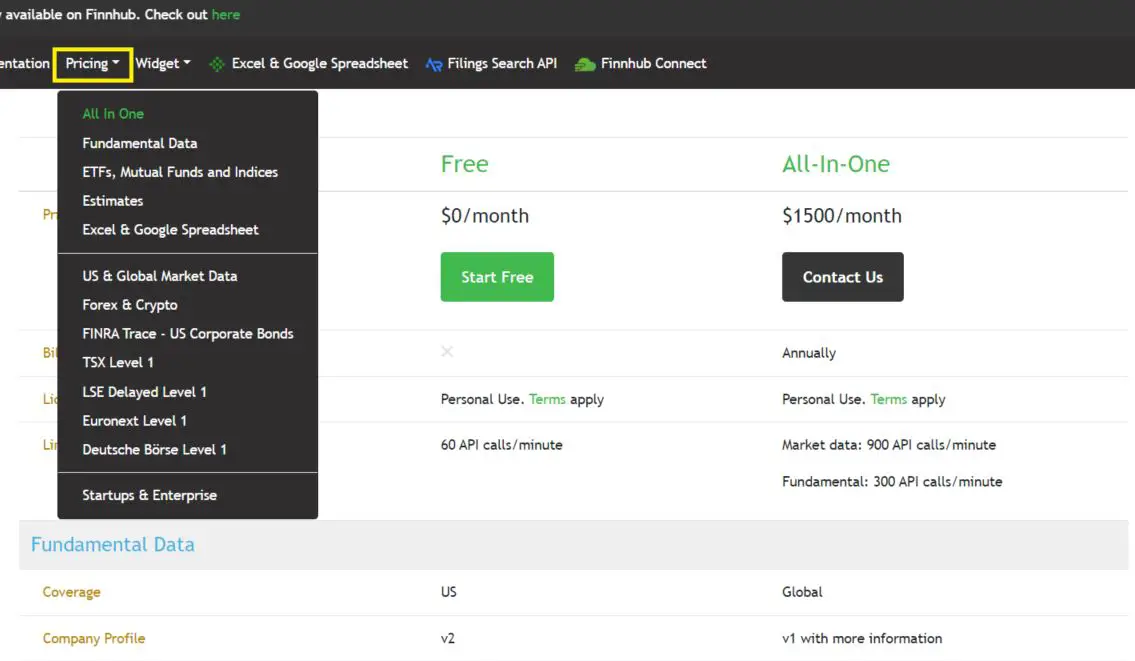Screen dimensions: 1135x661
Task: Open Estimates from the Pricing menu
Action: point(113,201)
